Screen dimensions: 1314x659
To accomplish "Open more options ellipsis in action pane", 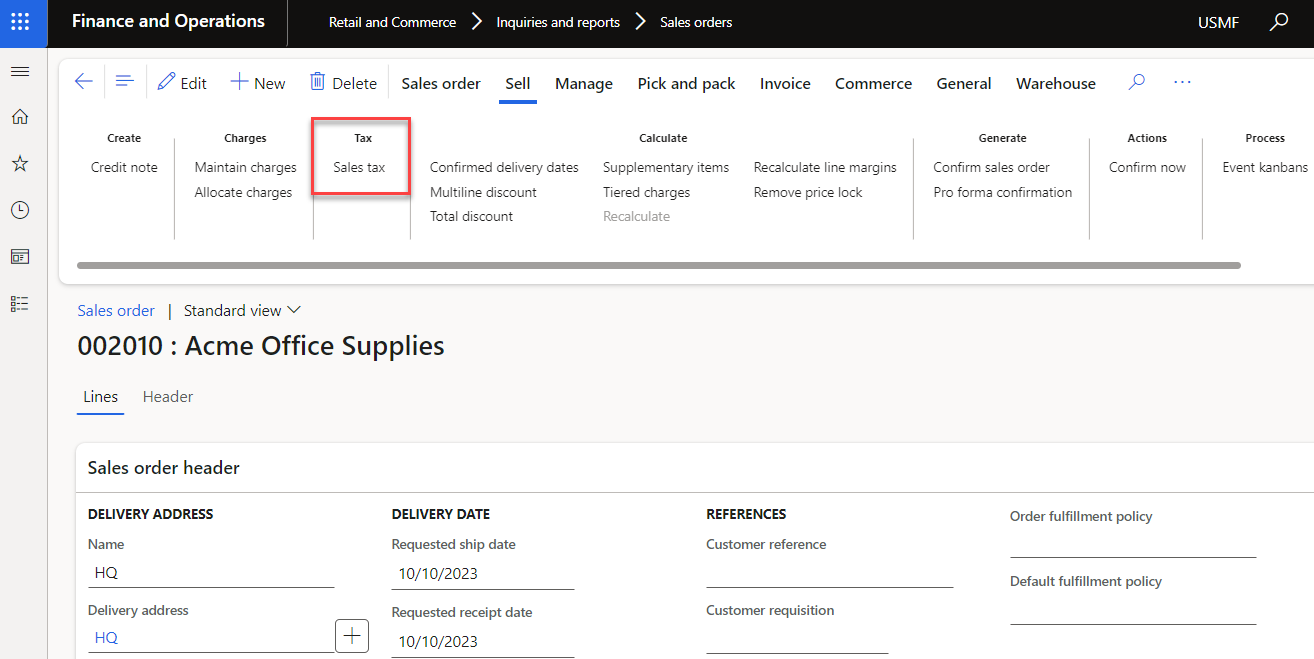I will click(x=1182, y=82).
